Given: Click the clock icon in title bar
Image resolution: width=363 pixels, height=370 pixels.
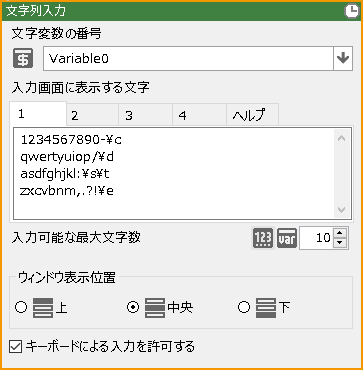Looking at the screenshot, I should pos(351,11).
